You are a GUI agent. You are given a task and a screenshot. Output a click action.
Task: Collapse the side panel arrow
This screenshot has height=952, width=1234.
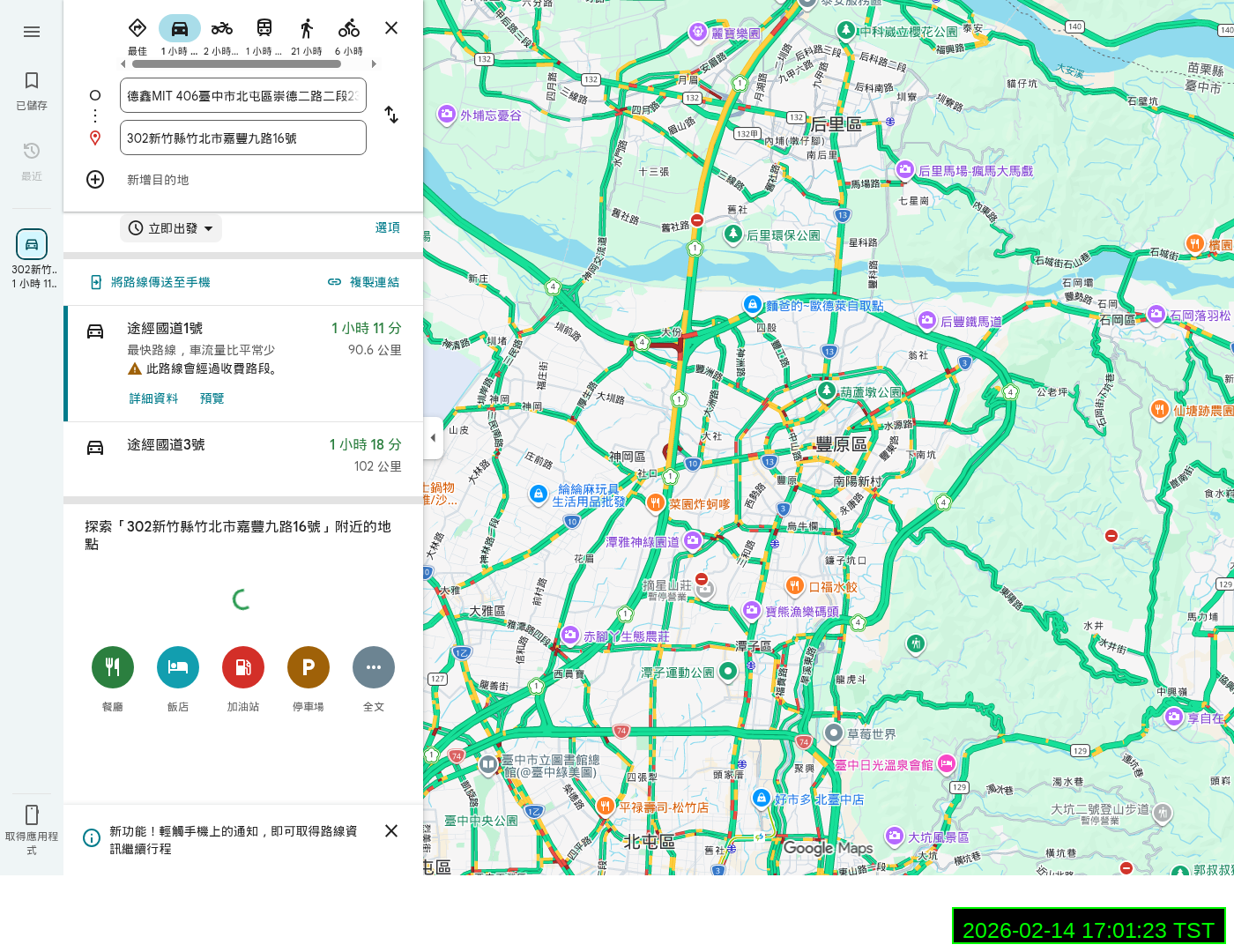coord(433,437)
